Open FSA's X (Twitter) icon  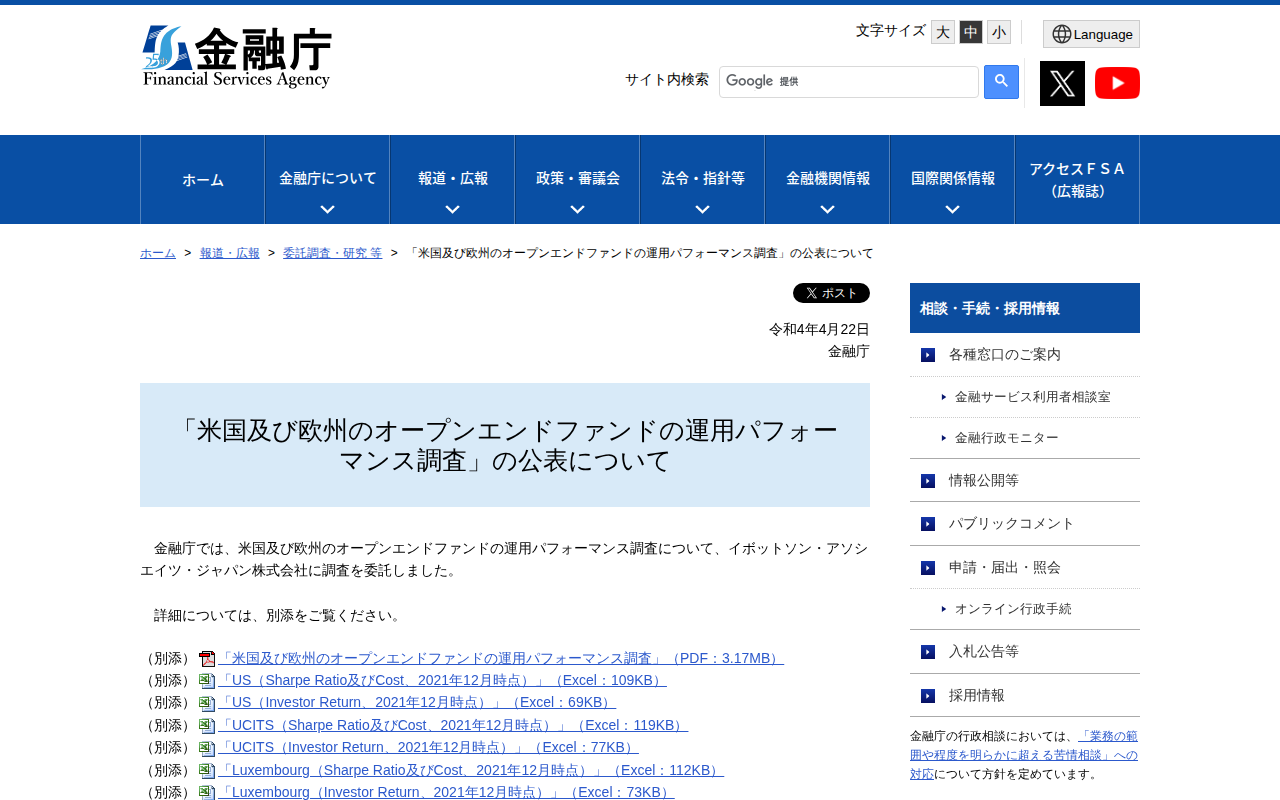pyautogui.click(x=1062, y=82)
